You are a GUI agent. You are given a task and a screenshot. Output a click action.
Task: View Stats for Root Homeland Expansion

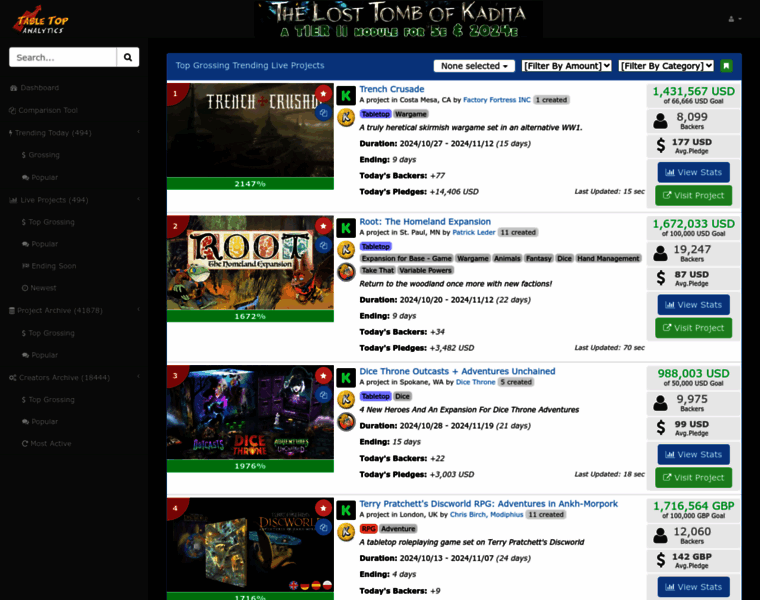click(x=693, y=305)
